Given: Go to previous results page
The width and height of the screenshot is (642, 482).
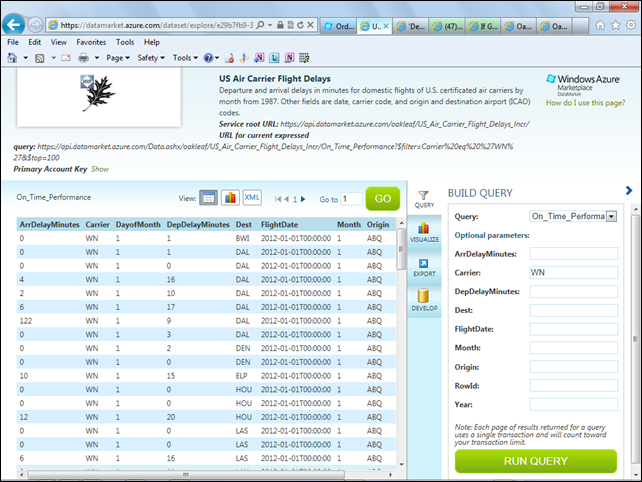Looking at the screenshot, I should click(287, 199).
